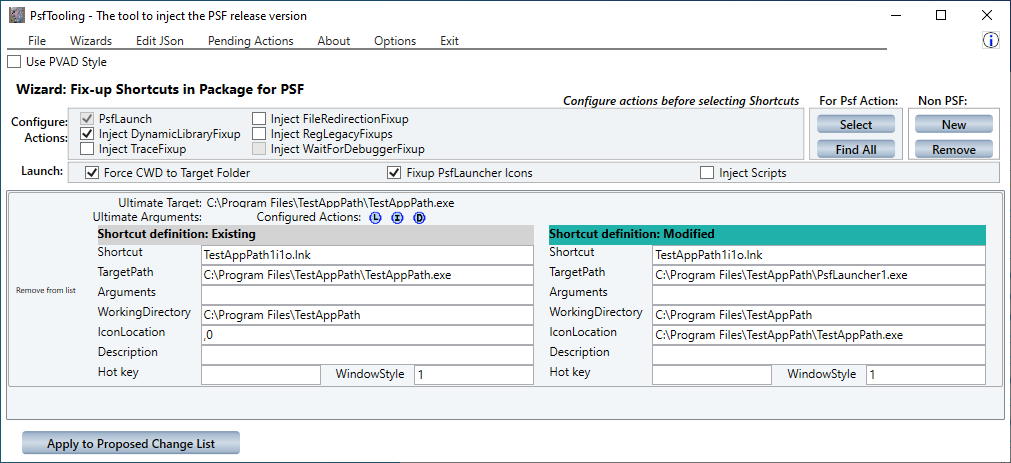Open the Edit JSon menu
The image size is (1011, 463).
pyautogui.click(x=159, y=41)
